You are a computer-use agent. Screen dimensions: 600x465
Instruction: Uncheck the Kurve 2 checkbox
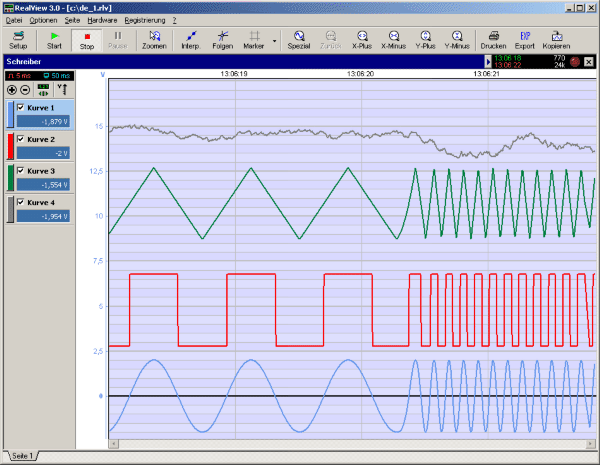point(21,139)
